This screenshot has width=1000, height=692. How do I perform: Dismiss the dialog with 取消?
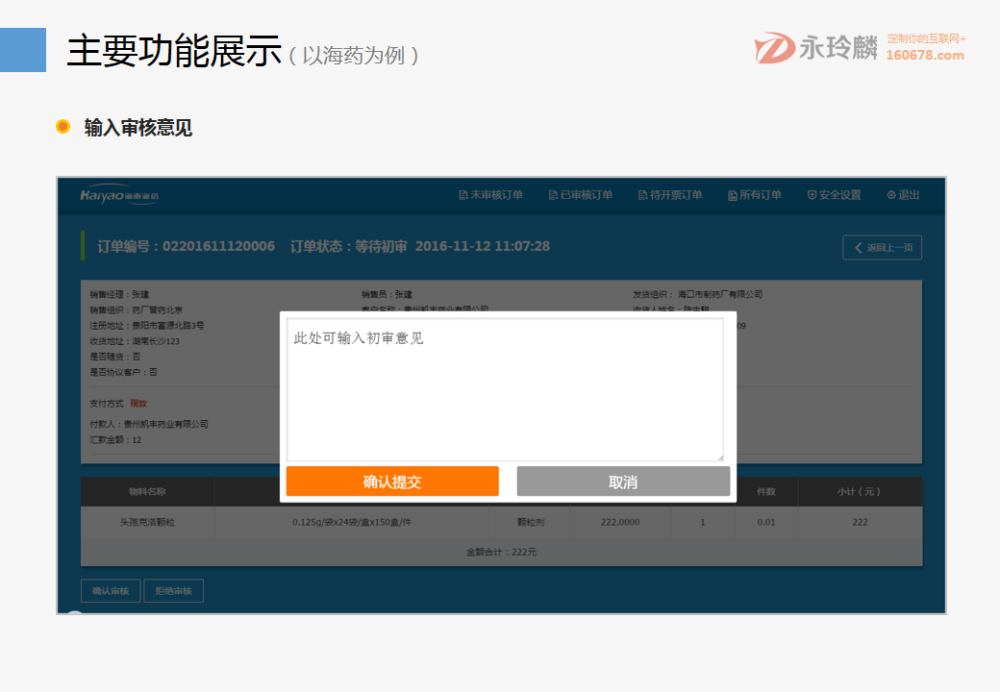[x=622, y=481]
